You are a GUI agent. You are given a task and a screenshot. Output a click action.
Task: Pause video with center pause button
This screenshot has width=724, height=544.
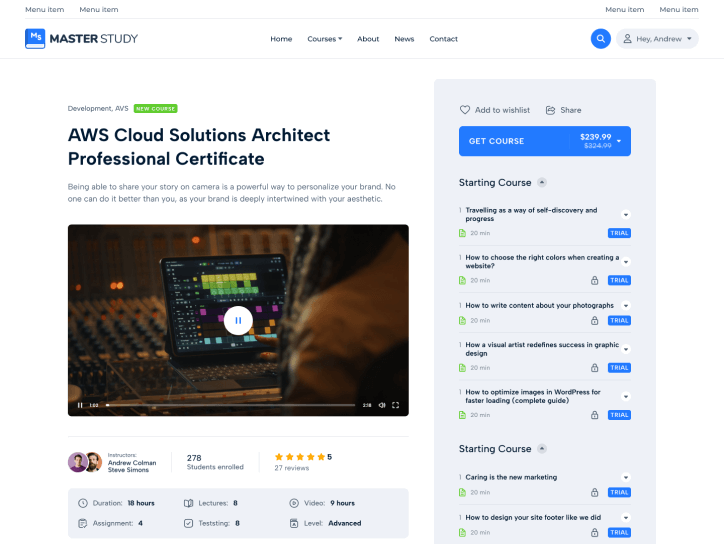tap(238, 320)
